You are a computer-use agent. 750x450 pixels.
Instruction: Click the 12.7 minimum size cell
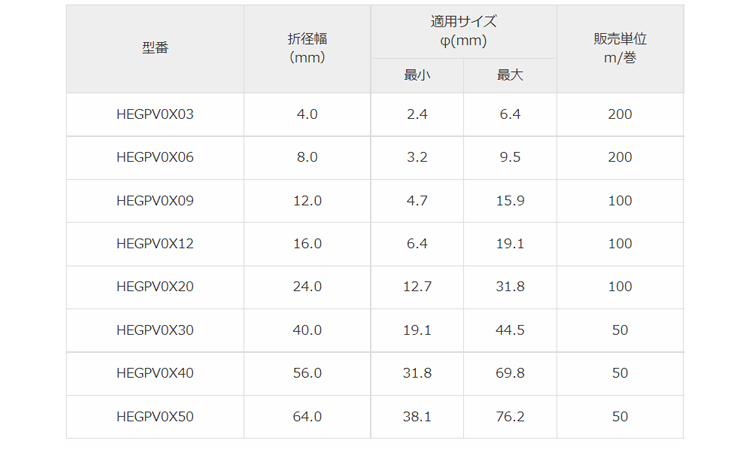click(417, 286)
